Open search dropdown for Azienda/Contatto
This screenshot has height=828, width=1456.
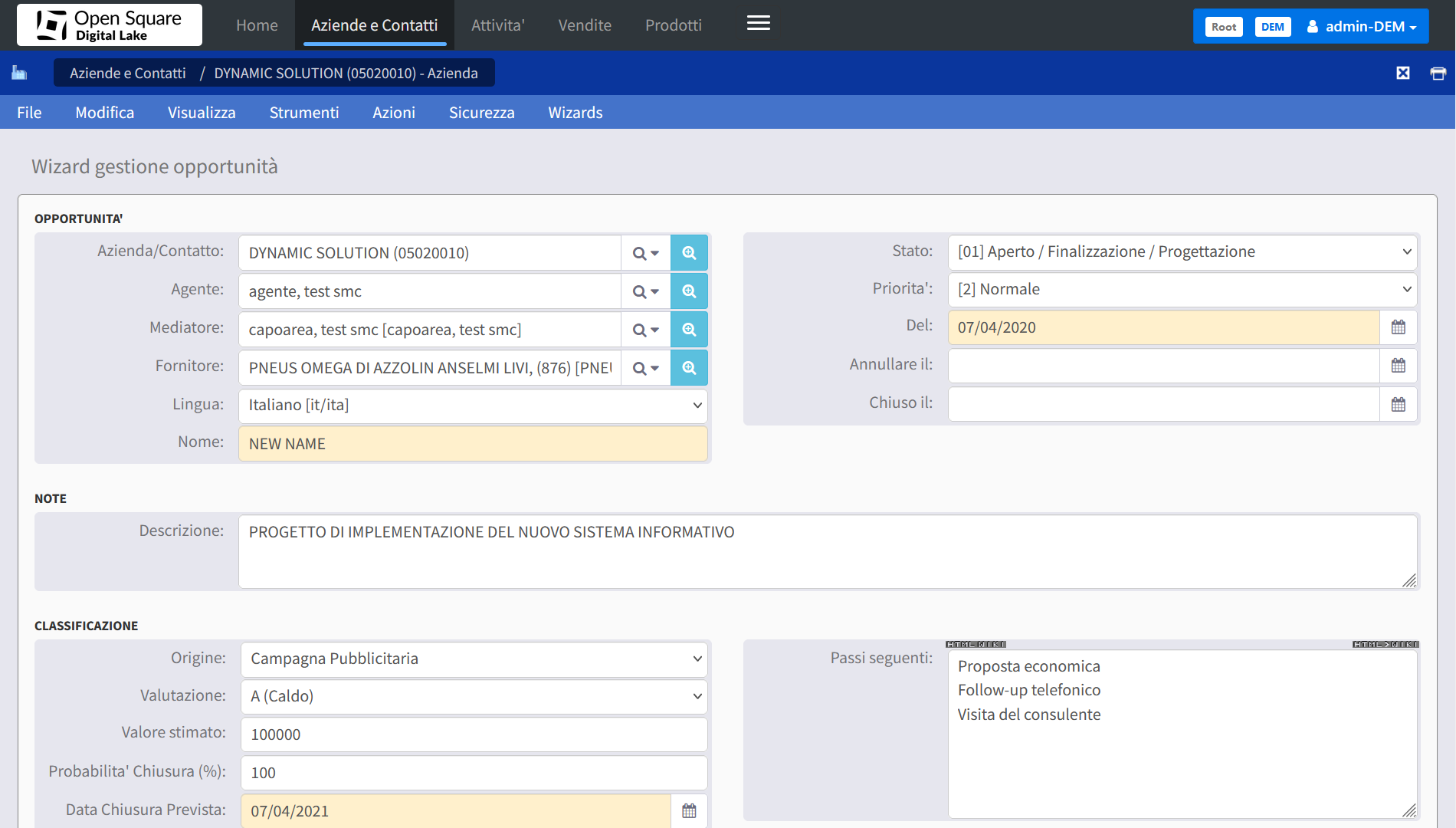pyautogui.click(x=646, y=253)
